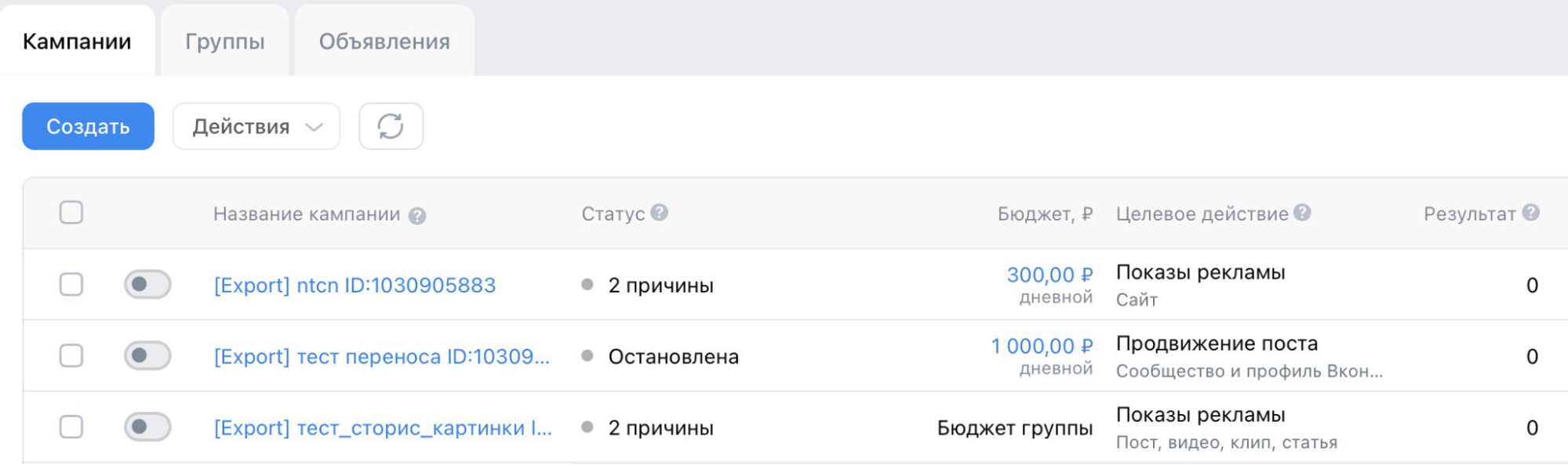
Task: Click the status indicator next to 'Остановлена'
Action: pyautogui.click(x=587, y=356)
